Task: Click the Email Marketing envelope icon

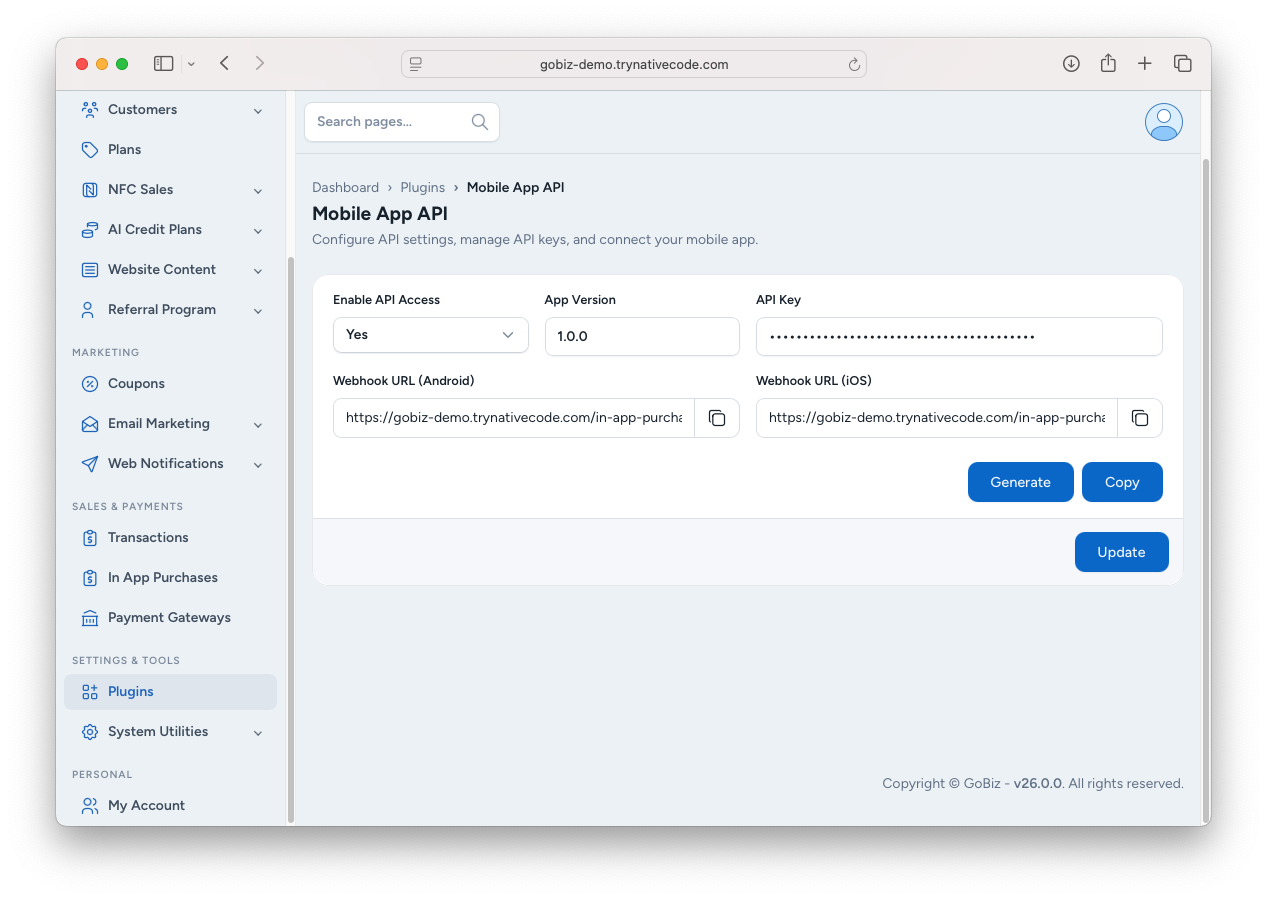Action: click(90, 424)
